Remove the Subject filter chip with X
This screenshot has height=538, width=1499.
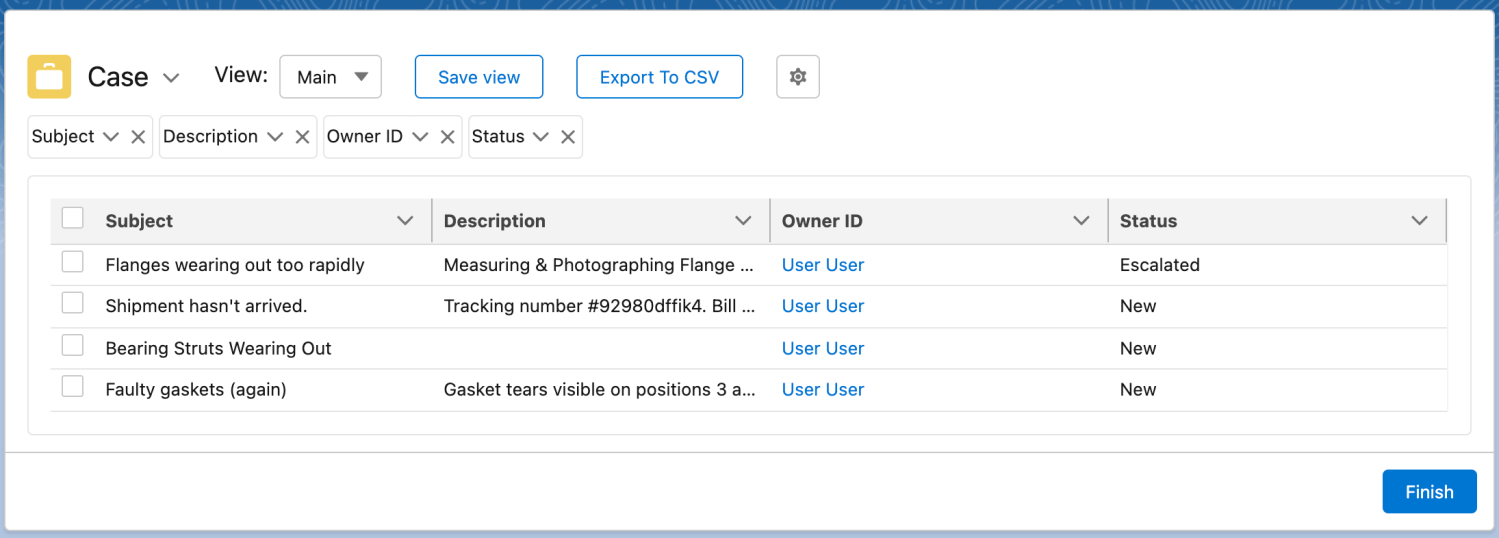coord(138,137)
